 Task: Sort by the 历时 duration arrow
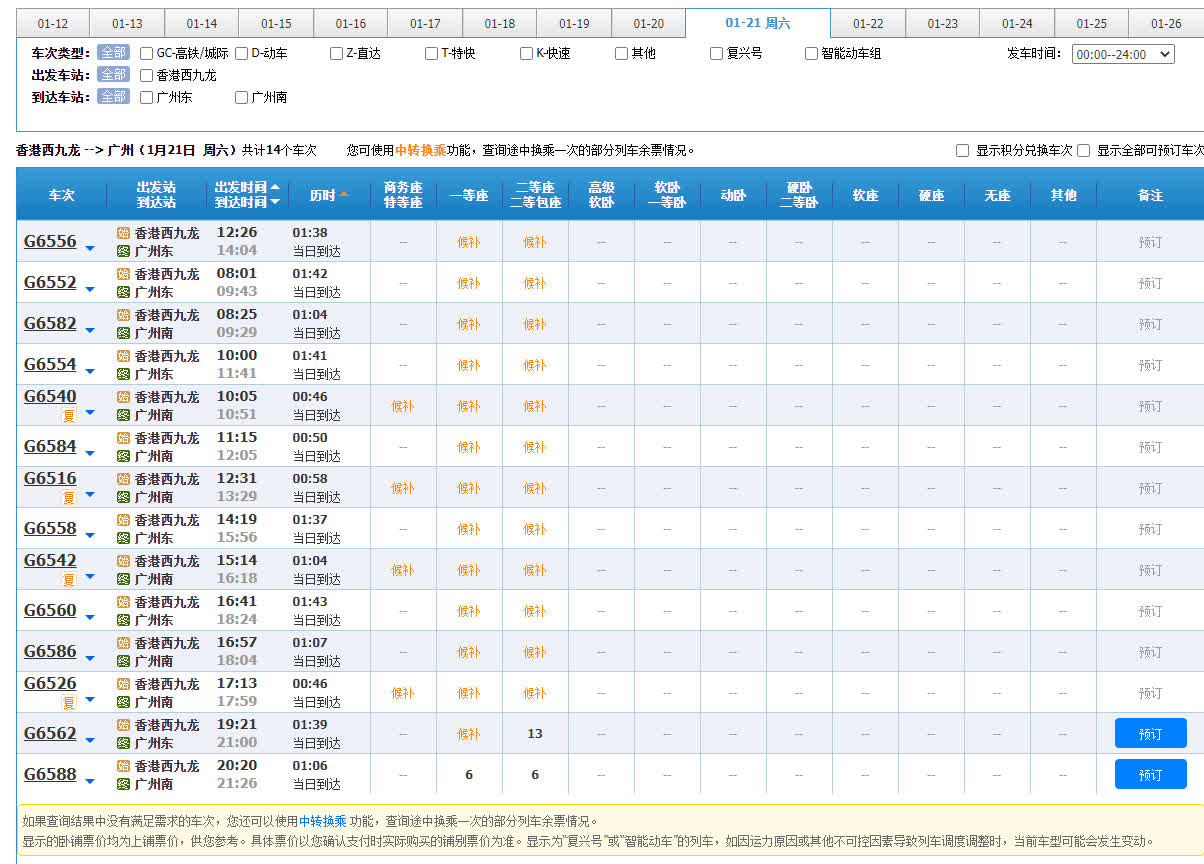tap(344, 195)
